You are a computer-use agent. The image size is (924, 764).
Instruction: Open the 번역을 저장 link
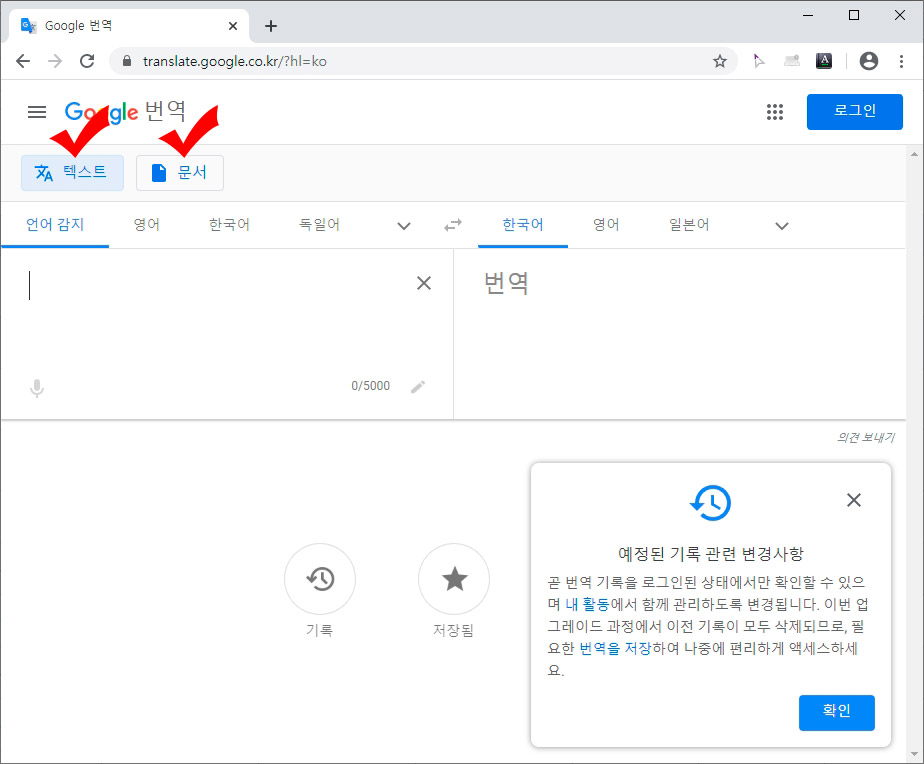tap(615, 648)
